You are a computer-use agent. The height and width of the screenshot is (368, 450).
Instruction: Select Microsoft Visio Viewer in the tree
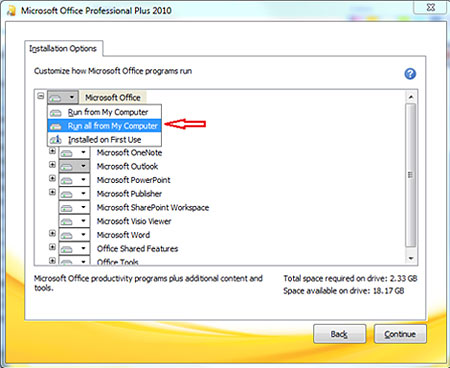coord(134,221)
